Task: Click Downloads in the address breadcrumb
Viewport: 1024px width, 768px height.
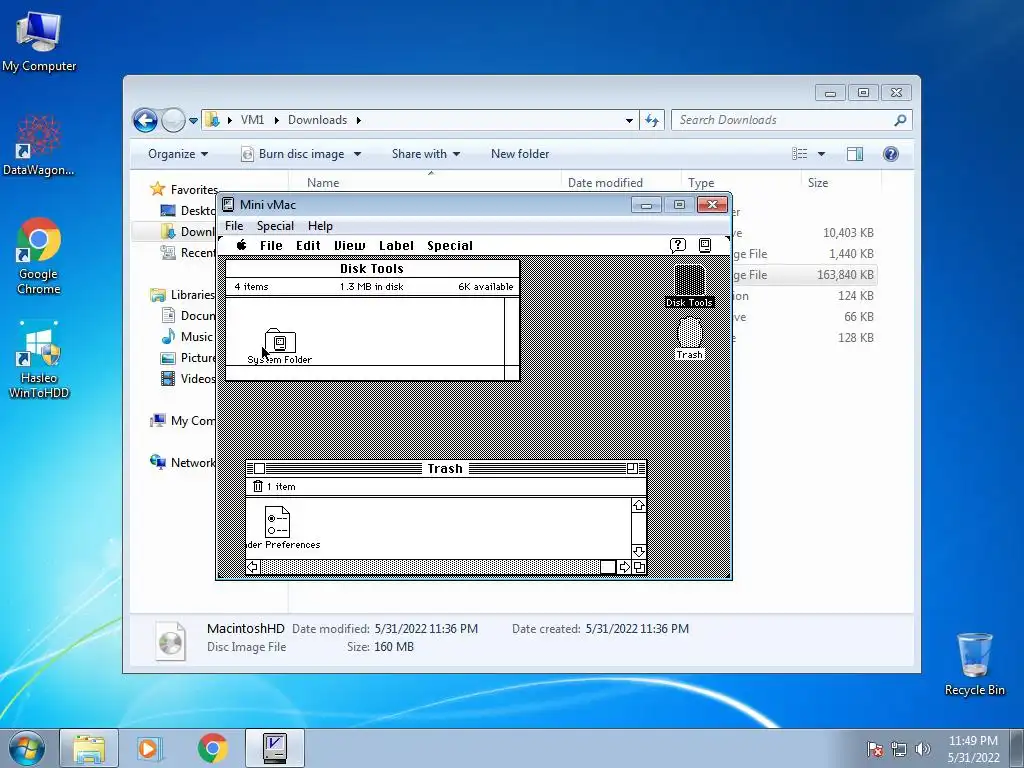Action: (x=317, y=120)
